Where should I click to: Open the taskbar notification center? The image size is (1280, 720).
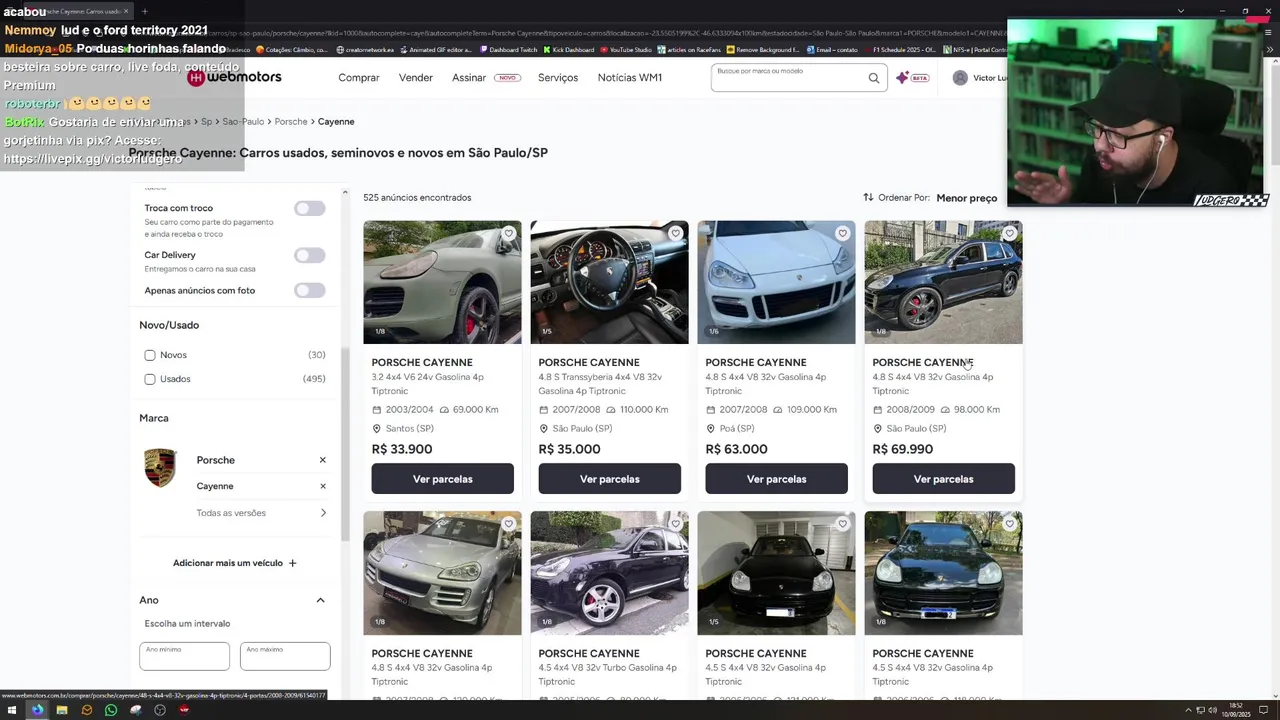click(1263, 710)
